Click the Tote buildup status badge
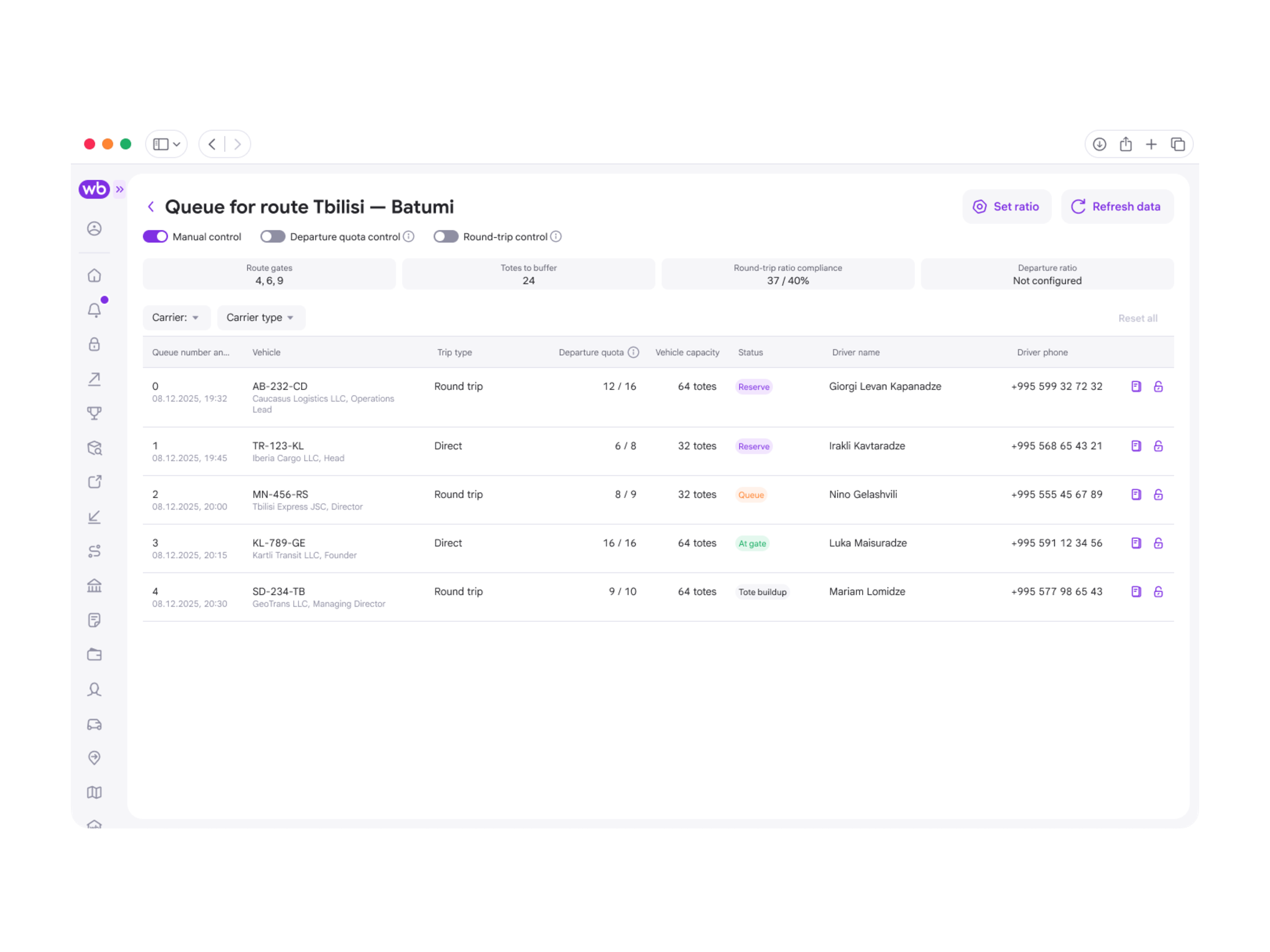 coord(762,592)
